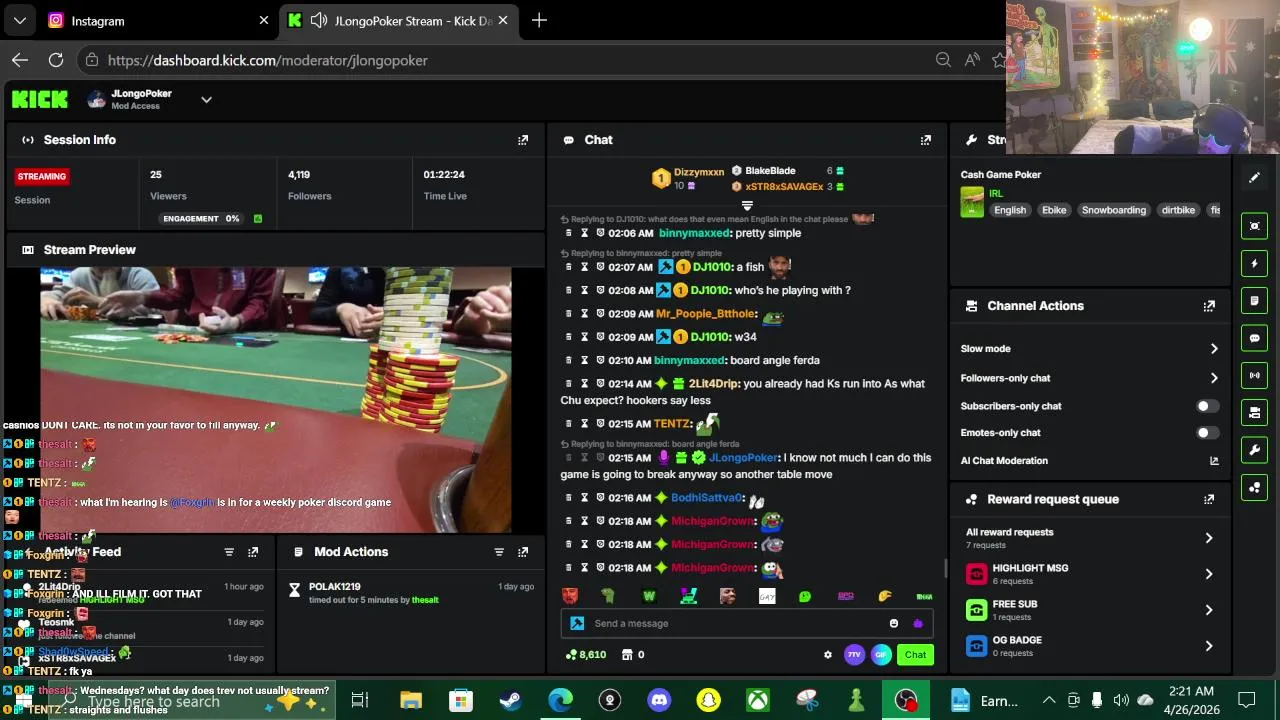Send message with the green Chat button

915,655
